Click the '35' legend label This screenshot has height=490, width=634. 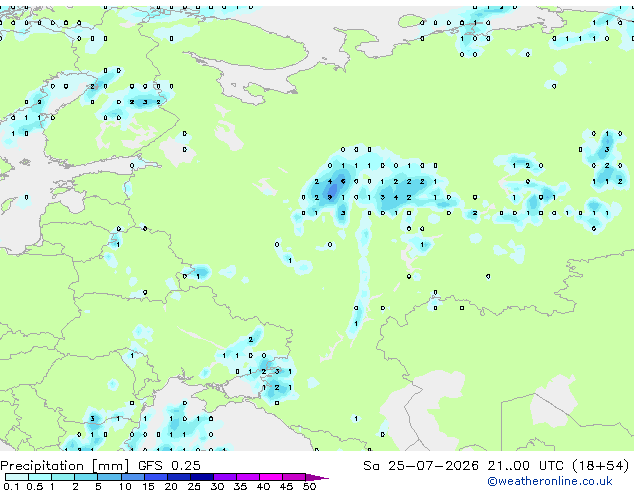[x=240, y=486]
